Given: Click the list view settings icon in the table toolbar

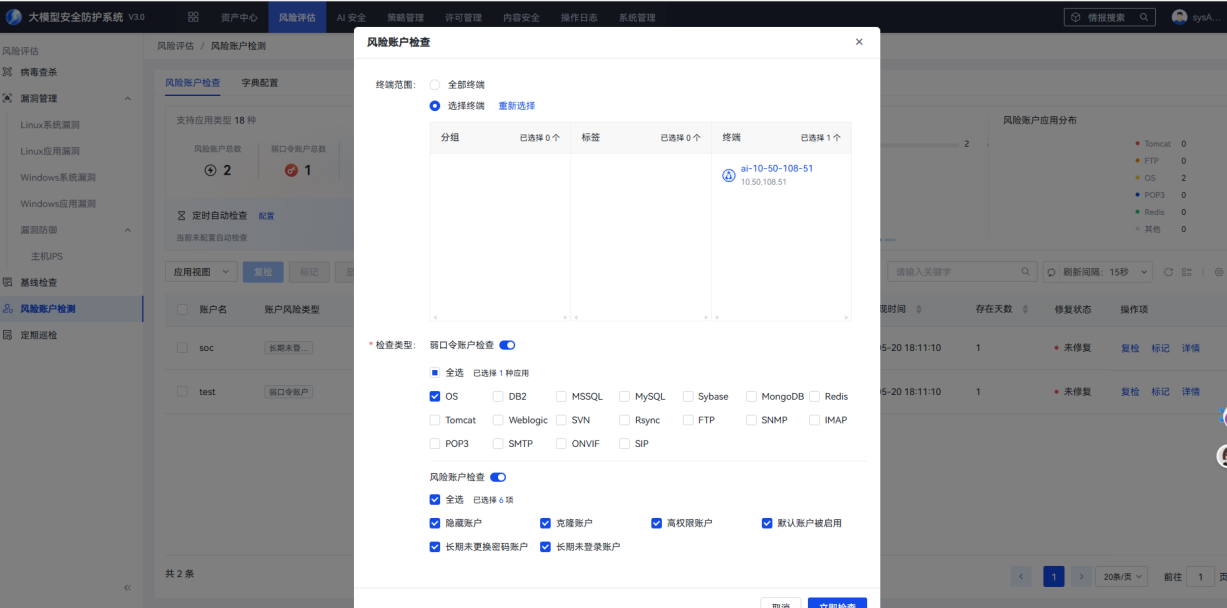Looking at the screenshot, I should (1187, 272).
